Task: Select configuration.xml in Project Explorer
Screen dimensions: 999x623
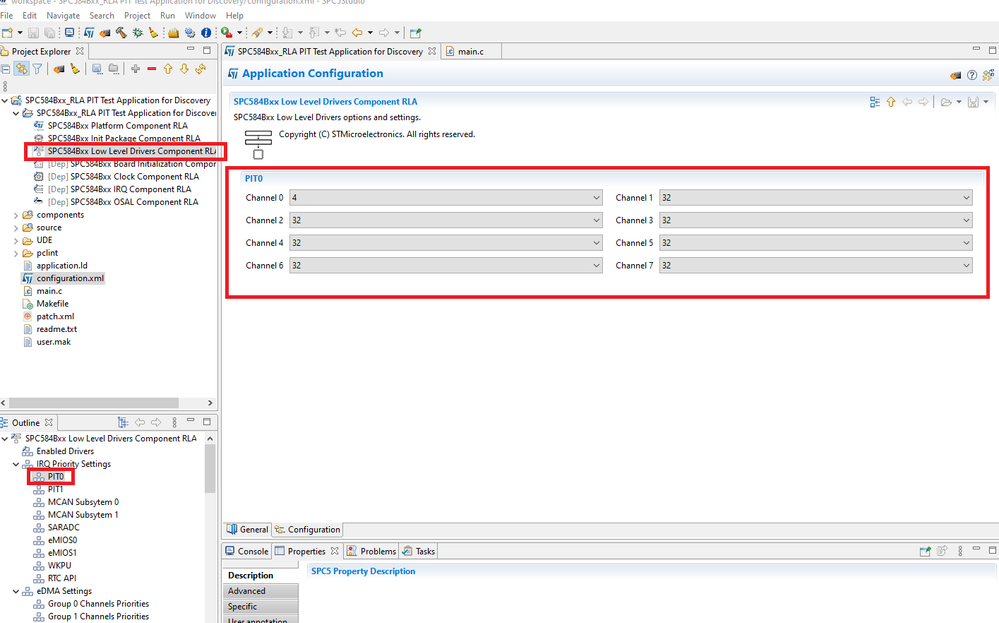Action: (x=70, y=278)
